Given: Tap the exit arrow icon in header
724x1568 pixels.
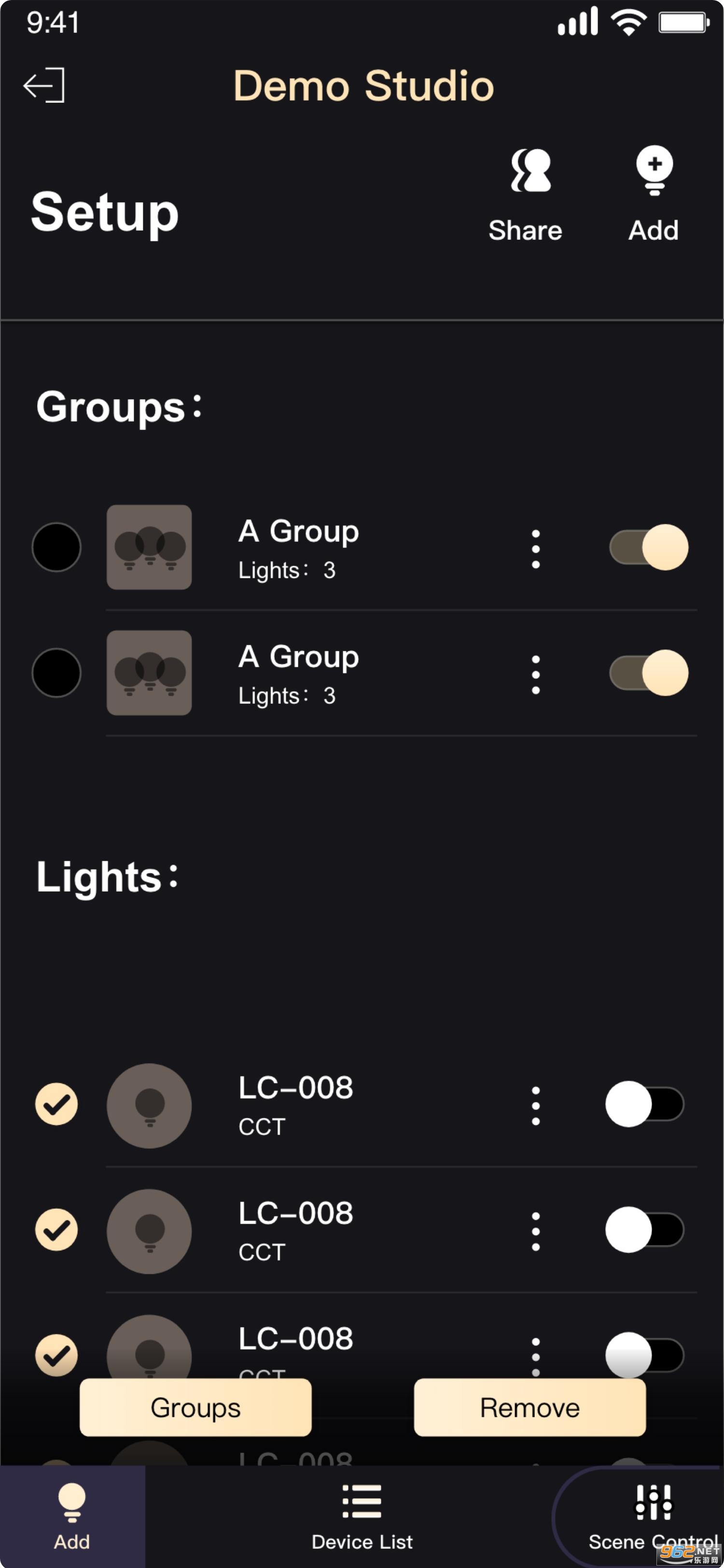Looking at the screenshot, I should click(44, 85).
